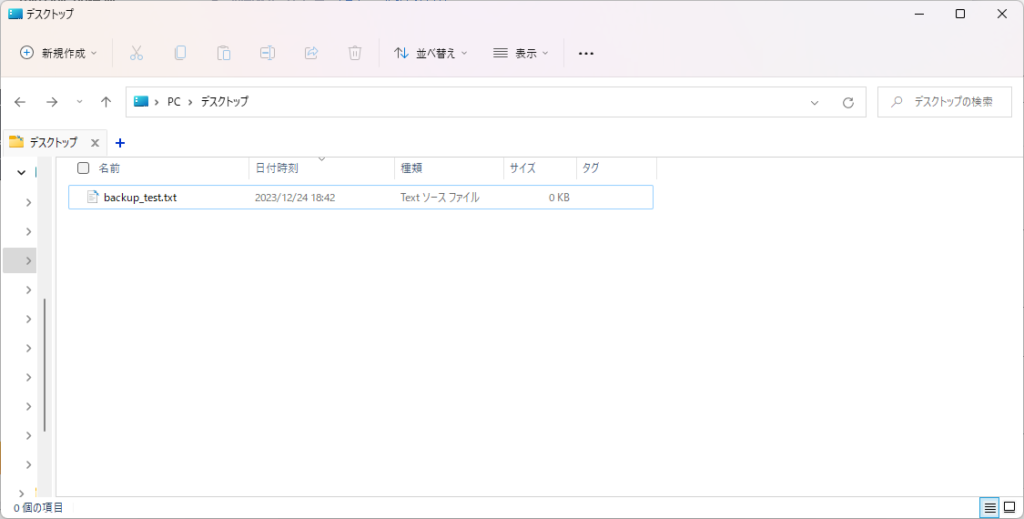Click the Cut scissors icon
Screen dimensions: 1024x519
click(137, 53)
